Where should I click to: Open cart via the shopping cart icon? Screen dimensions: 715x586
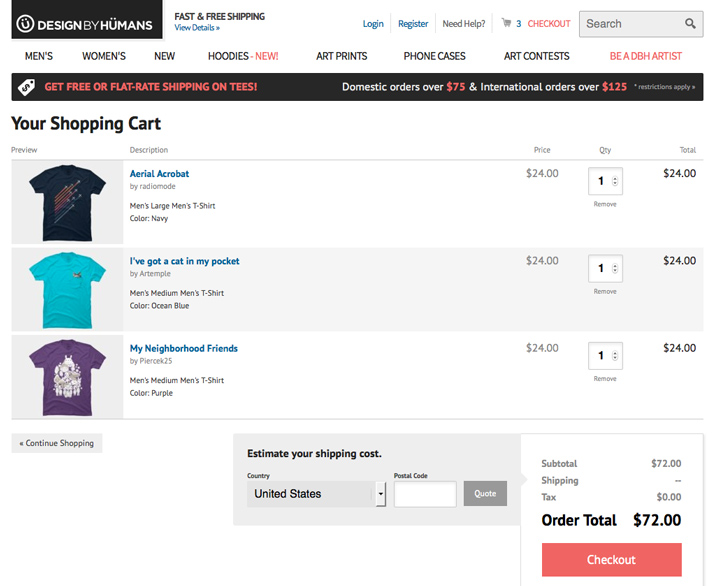click(x=506, y=23)
